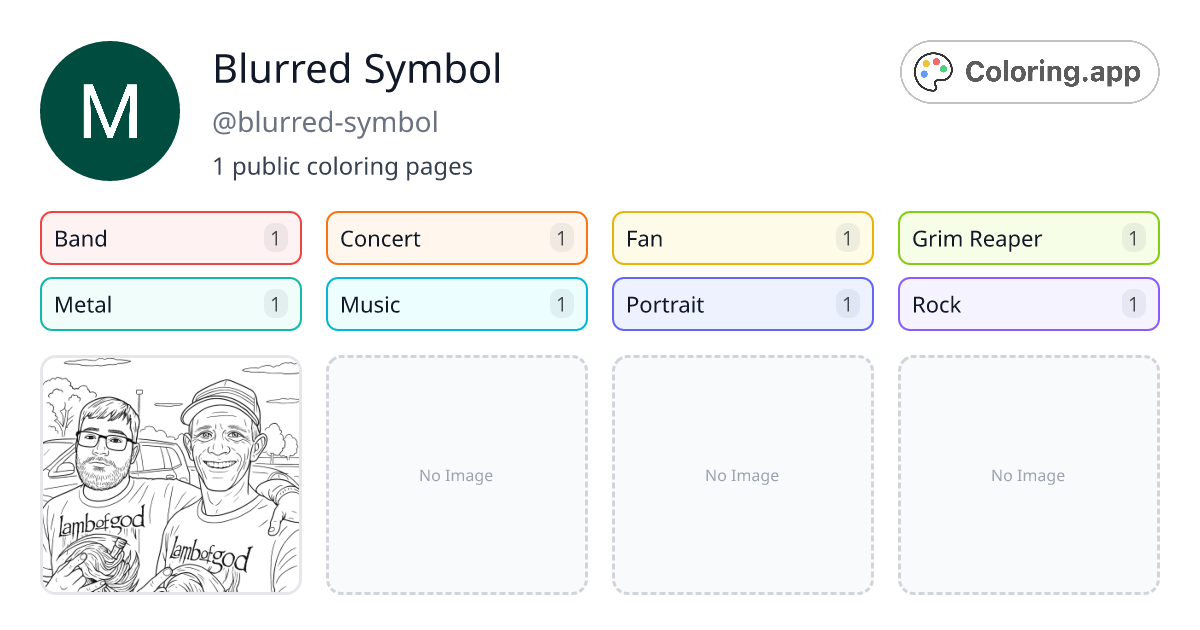Click the count badge on the Rock chip

point(1132,304)
